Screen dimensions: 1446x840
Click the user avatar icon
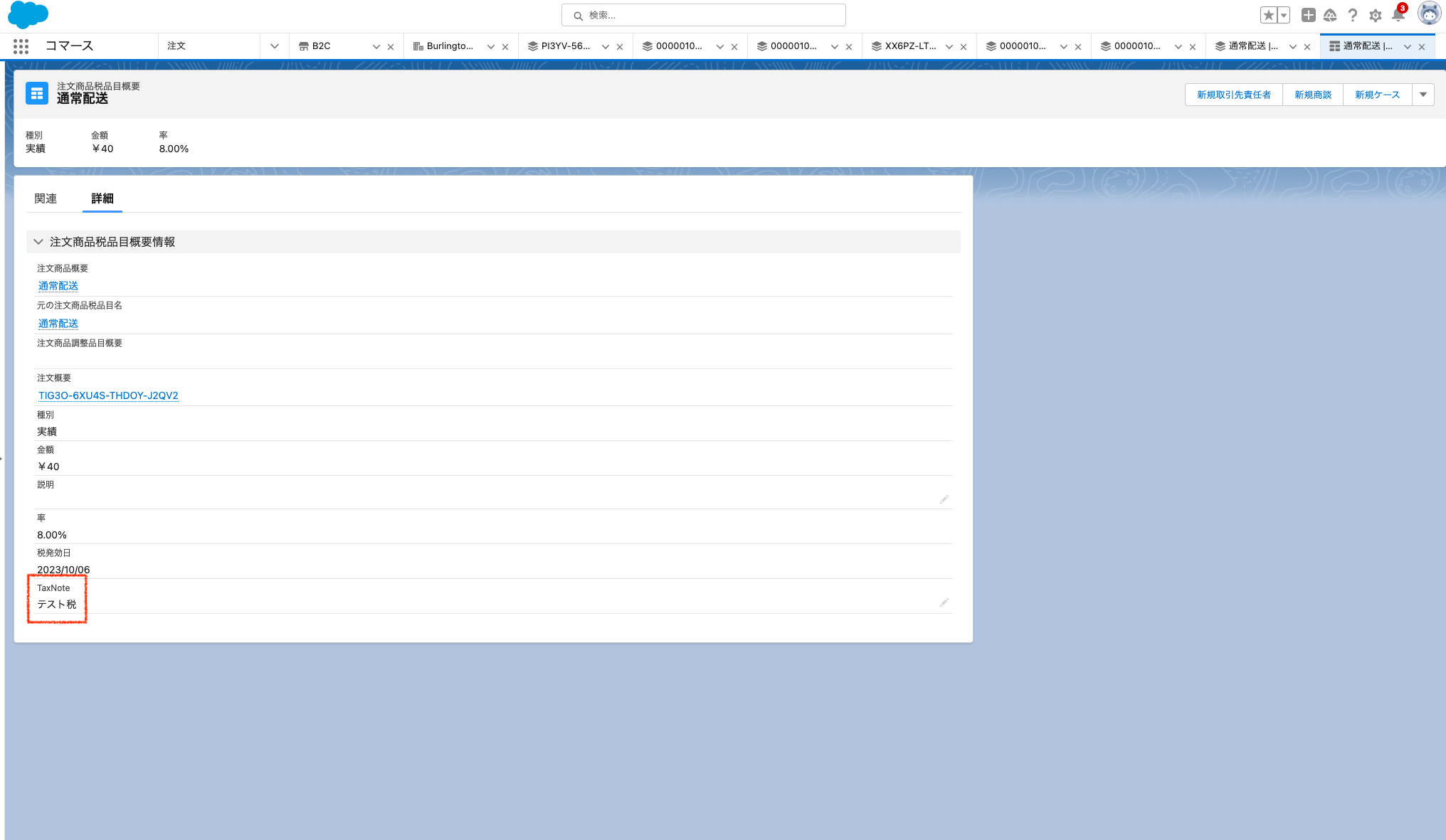(x=1429, y=14)
